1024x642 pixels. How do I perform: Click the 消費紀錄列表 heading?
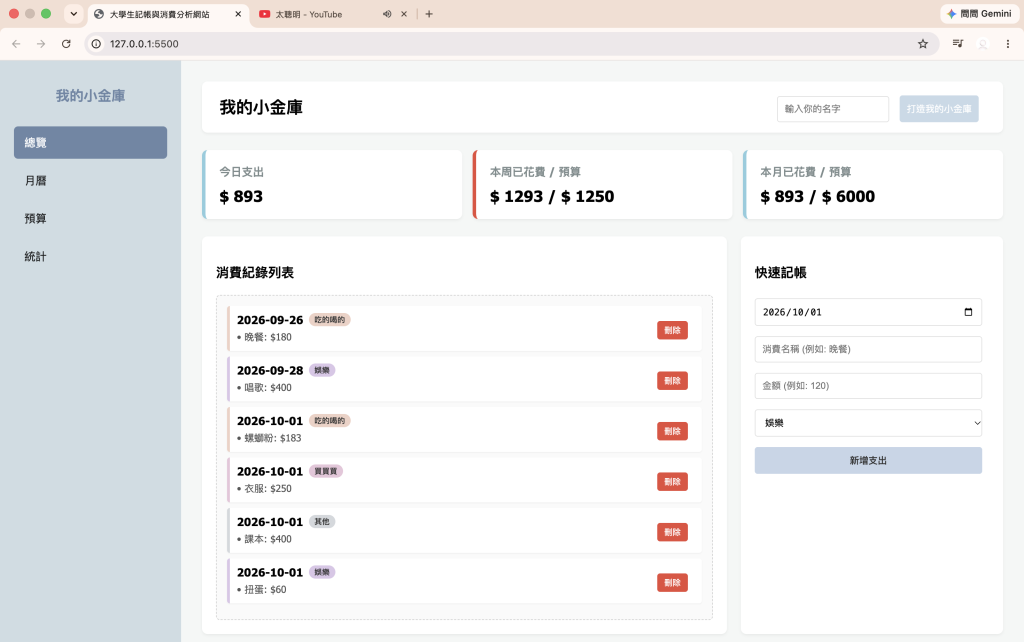pyautogui.click(x=255, y=272)
